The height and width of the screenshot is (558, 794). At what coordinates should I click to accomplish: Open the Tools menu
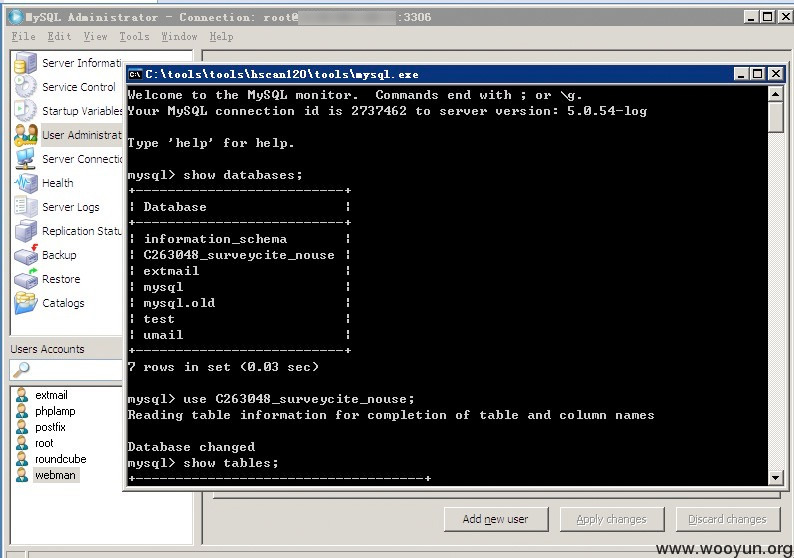[134, 36]
